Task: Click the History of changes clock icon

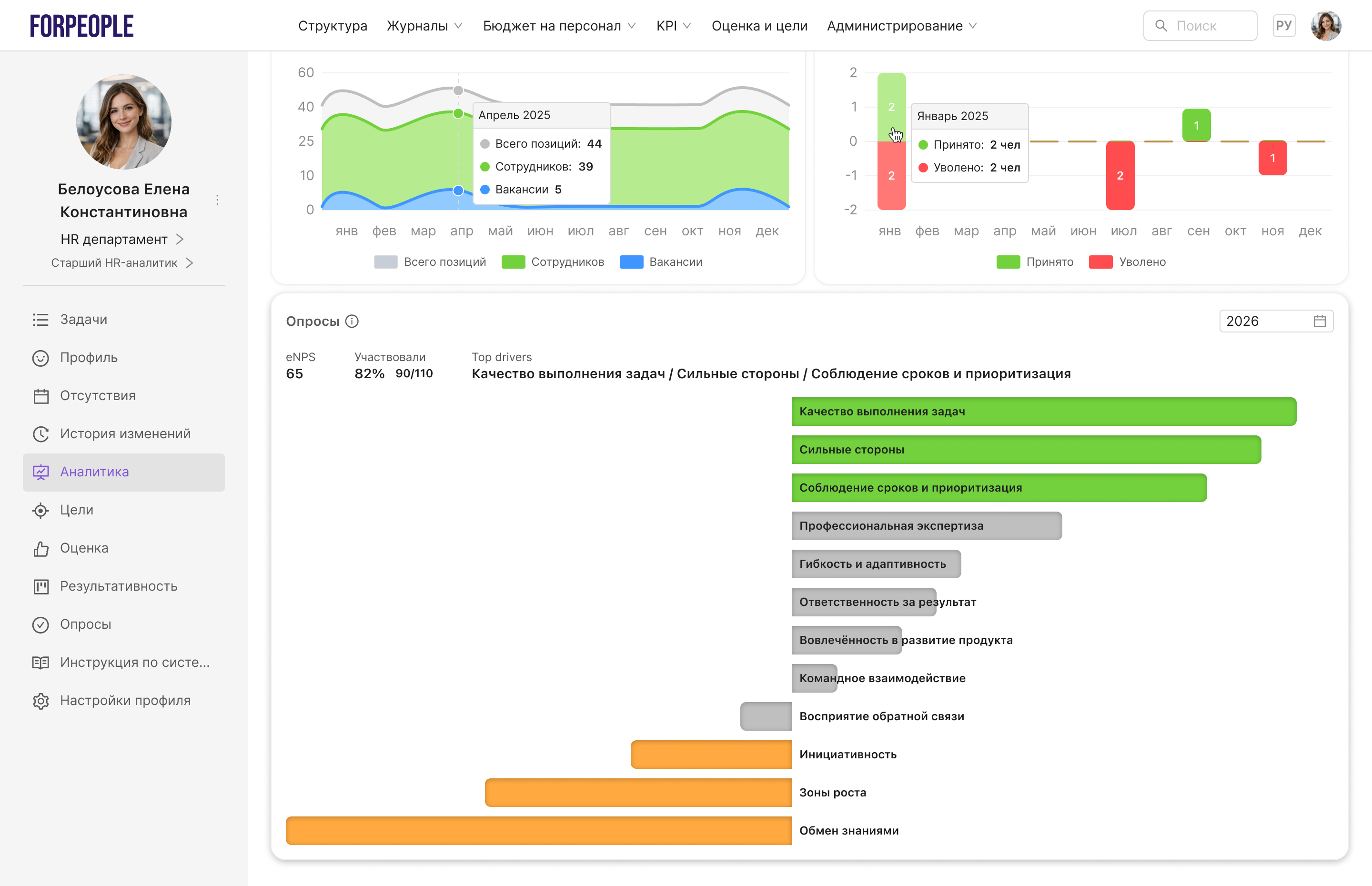Action: click(x=40, y=434)
